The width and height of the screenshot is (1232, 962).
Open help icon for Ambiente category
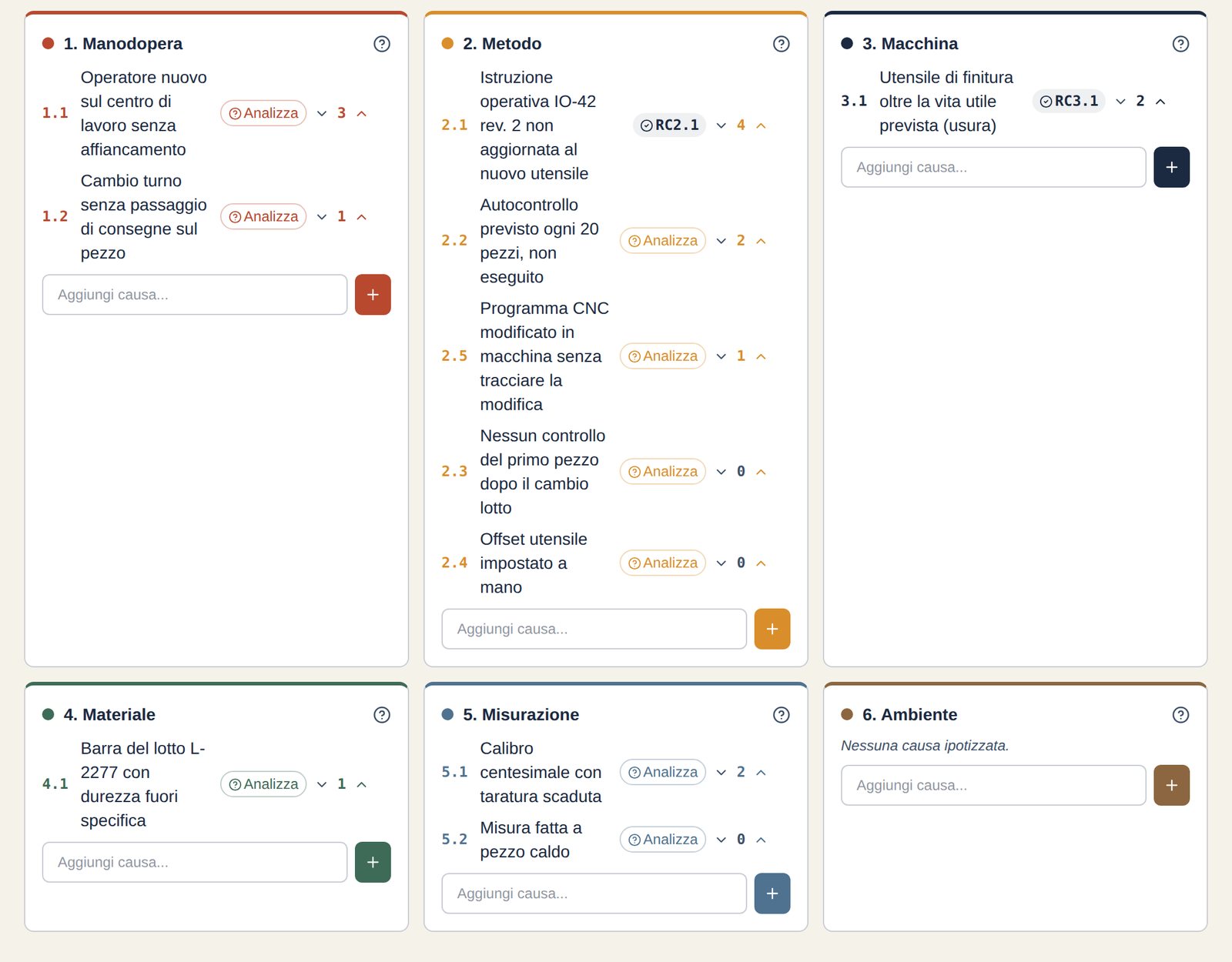1180,715
